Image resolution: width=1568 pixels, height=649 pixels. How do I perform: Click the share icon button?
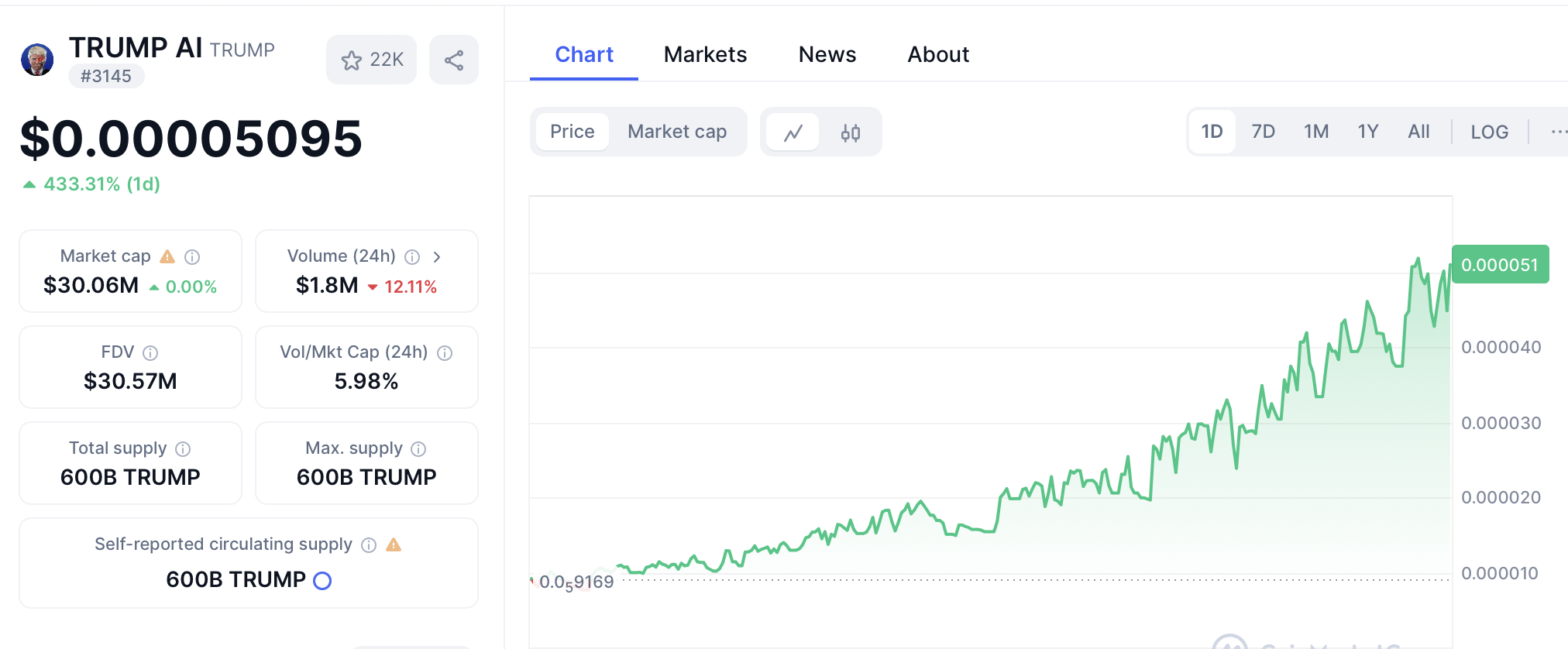454,60
